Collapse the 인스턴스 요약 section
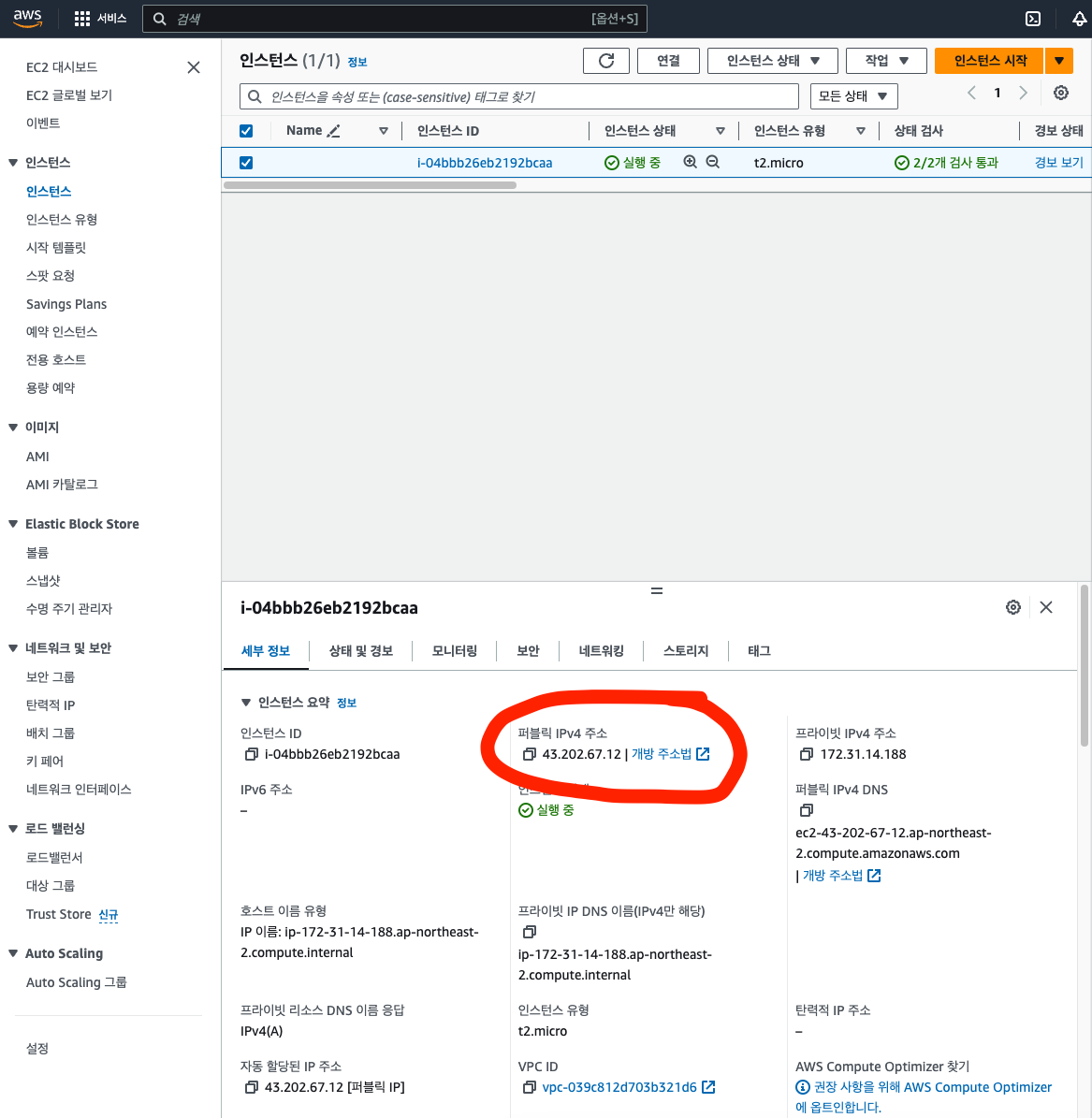The width and height of the screenshot is (1092, 1118). (246, 703)
